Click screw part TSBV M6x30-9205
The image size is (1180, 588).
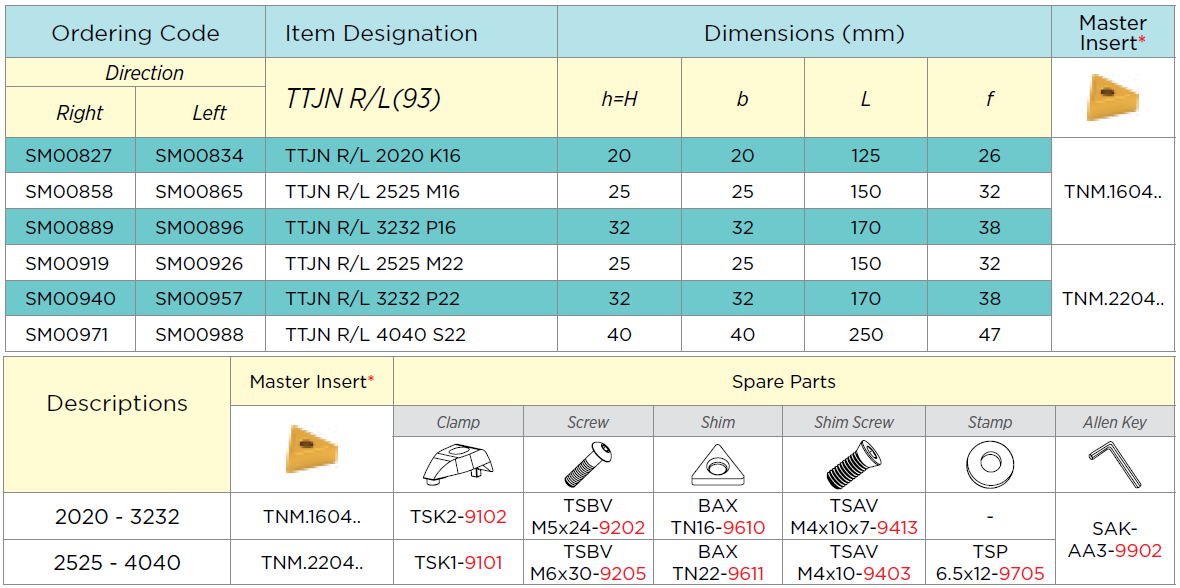588,562
